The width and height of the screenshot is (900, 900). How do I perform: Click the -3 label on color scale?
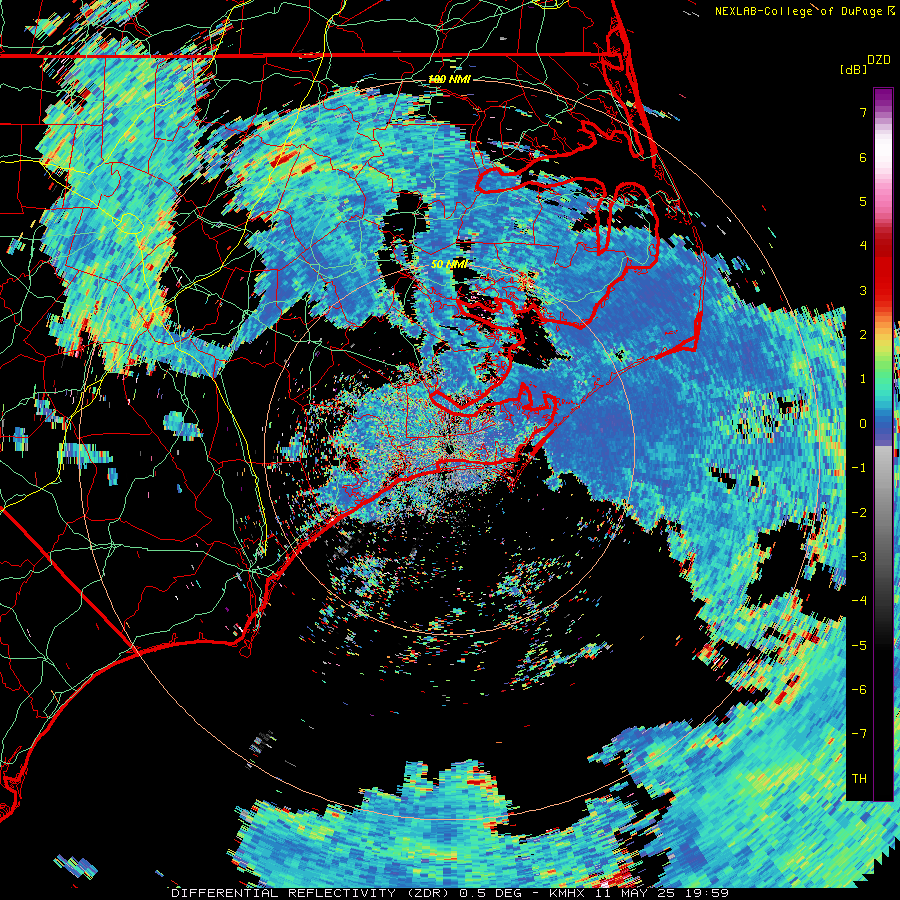[x=859, y=557]
